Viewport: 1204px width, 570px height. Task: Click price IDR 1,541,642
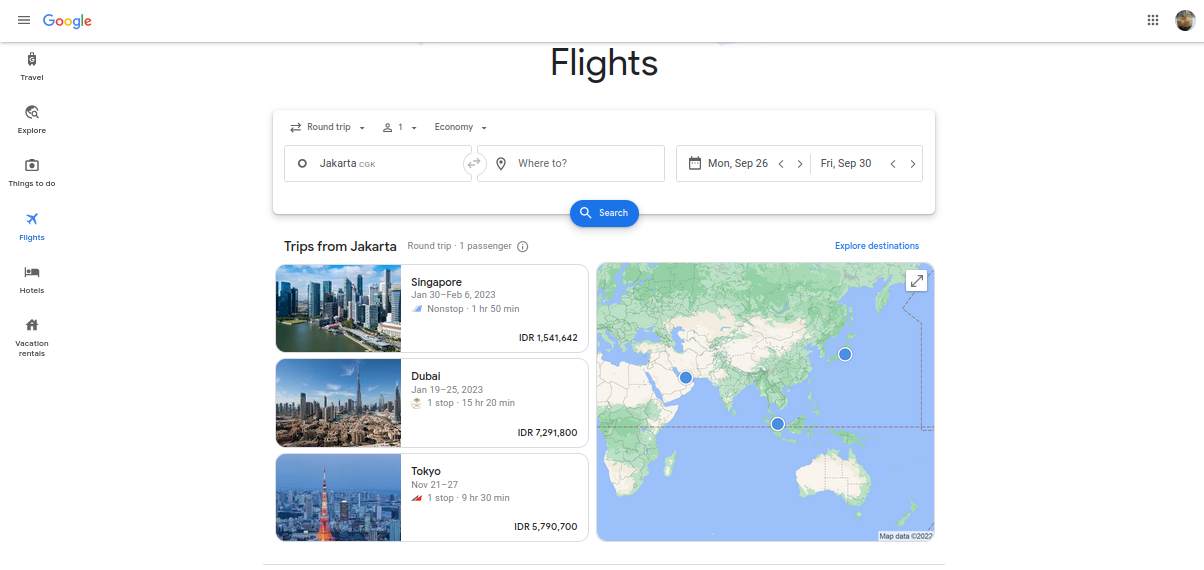(x=548, y=338)
